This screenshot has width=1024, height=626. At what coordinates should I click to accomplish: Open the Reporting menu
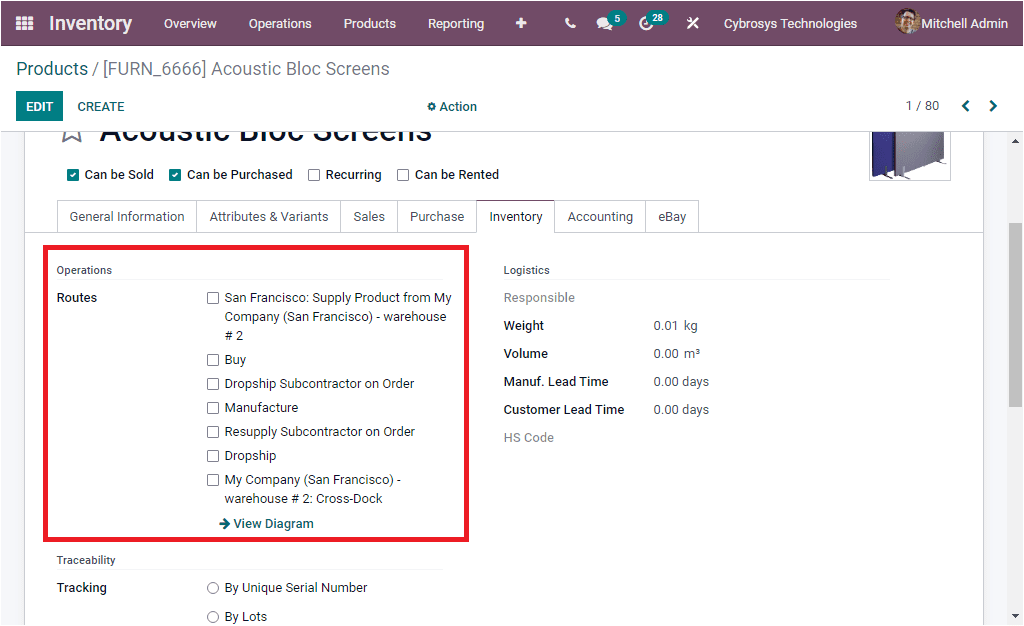(x=456, y=23)
